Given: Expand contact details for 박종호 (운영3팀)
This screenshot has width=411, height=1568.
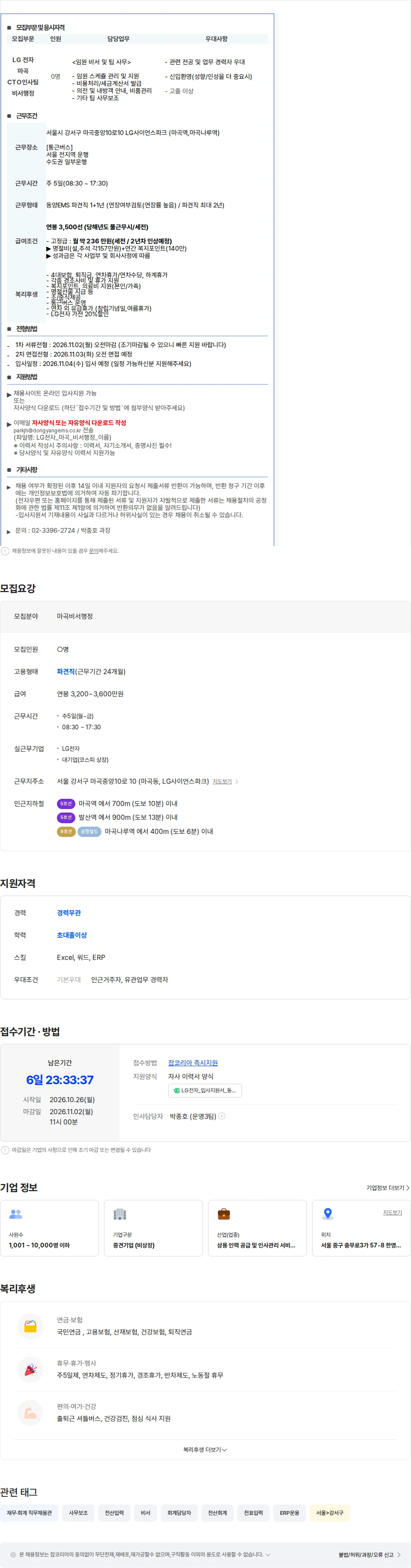Looking at the screenshot, I should [222, 1116].
